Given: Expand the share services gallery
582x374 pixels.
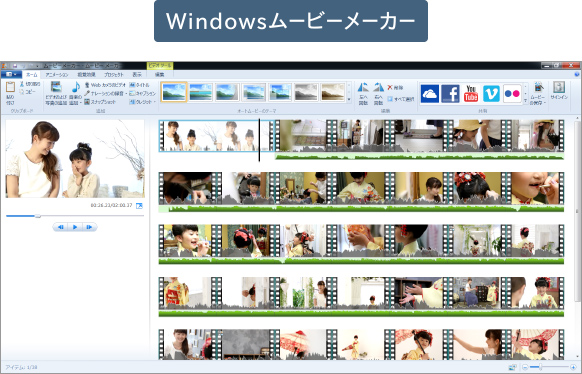Looking at the screenshot, I should 525,101.
